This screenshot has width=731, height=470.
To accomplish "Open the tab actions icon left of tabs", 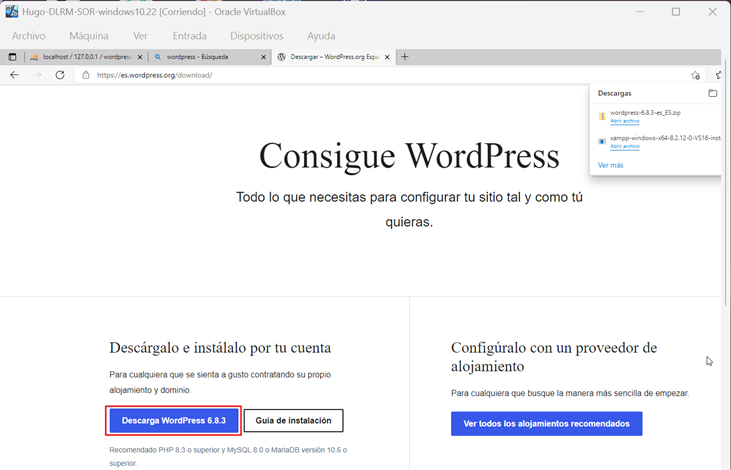I will 13,57.
